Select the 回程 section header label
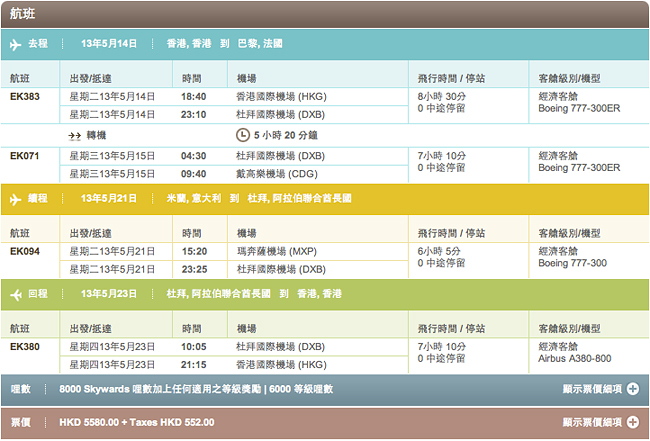 coord(37,294)
